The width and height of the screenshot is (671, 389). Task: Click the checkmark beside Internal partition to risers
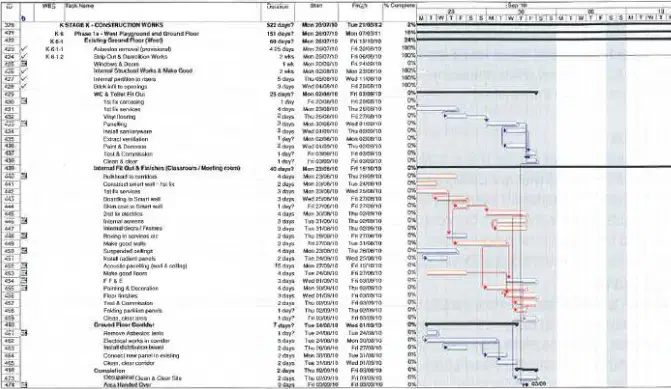(x=24, y=79)
